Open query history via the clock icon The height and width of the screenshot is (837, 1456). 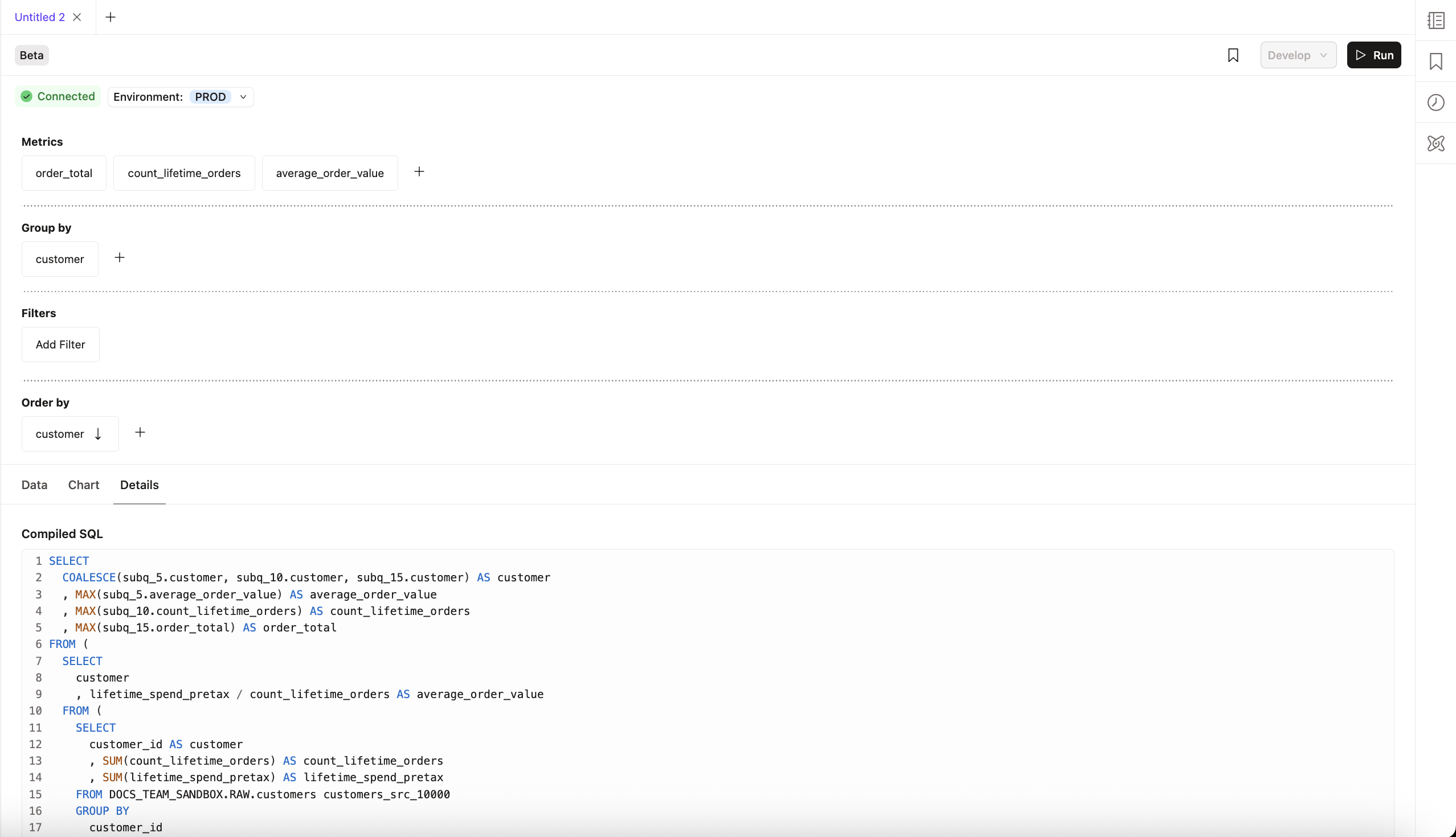[x=1435, y=102]
